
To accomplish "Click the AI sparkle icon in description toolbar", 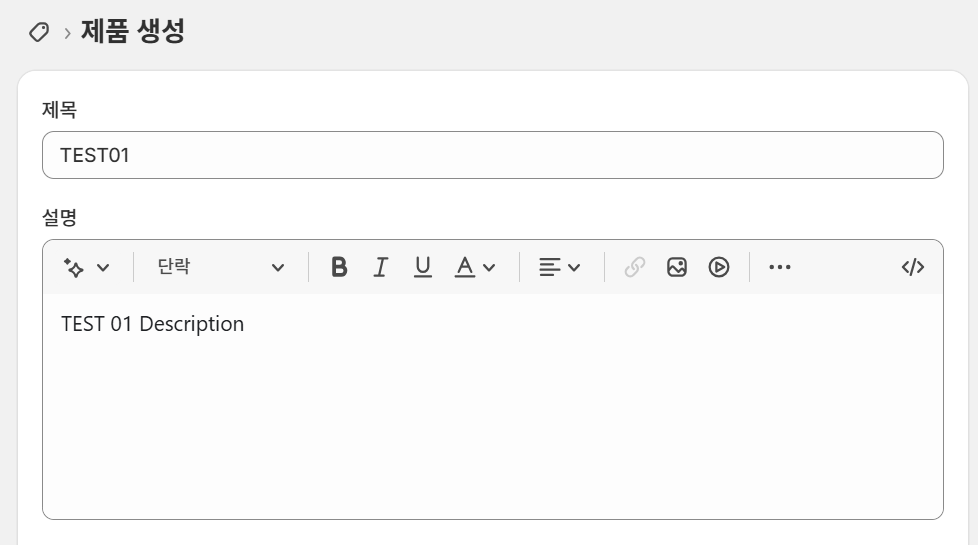I will (x=73, y=267).
